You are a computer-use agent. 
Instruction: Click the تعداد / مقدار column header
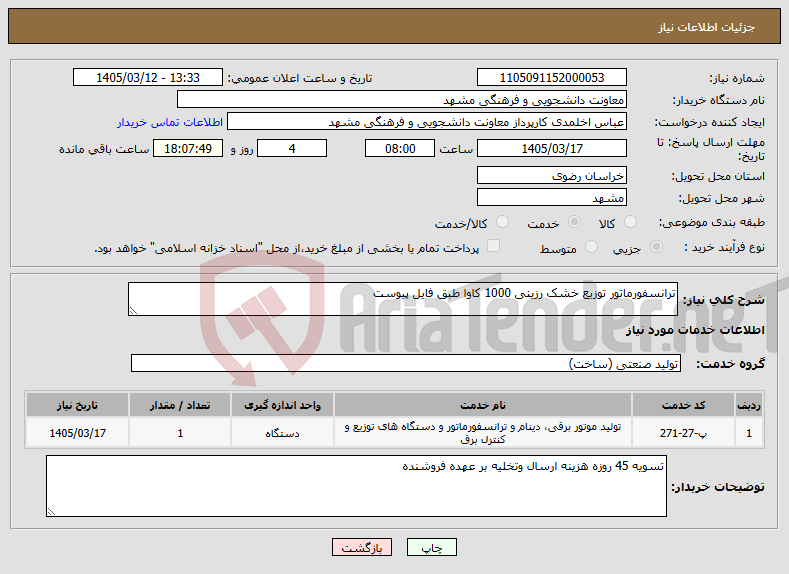pyautogui.click(x=180, y=405)
